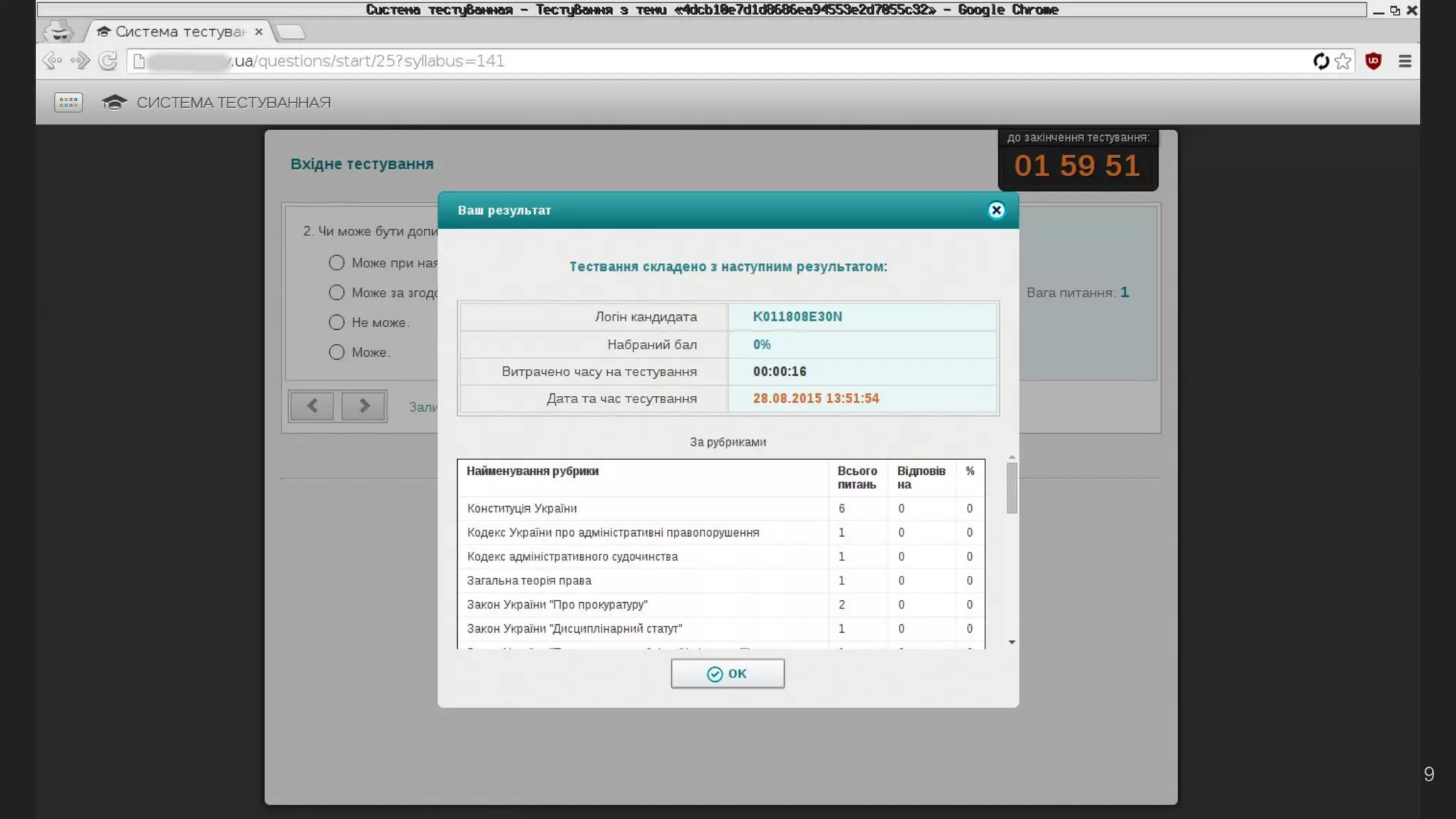This screenshot has width=1456, height=819.
Task: Close the 'Ваш результат' dialog with X icon
Action: point(996,210)
